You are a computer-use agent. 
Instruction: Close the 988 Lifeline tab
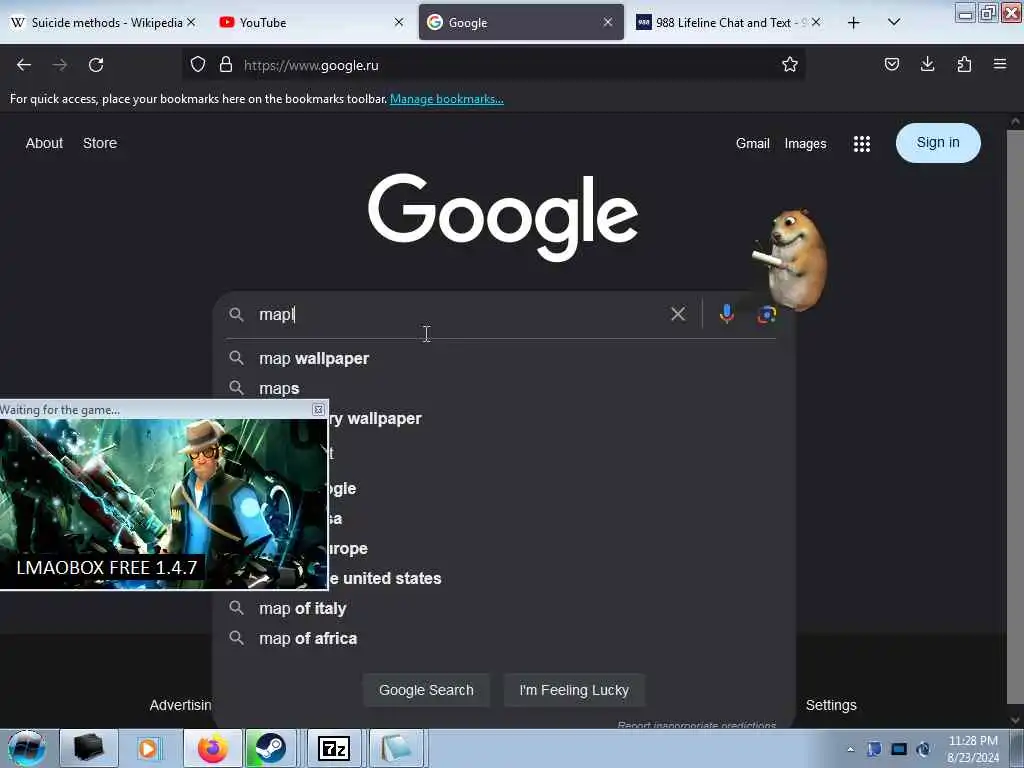pos(816,22)
